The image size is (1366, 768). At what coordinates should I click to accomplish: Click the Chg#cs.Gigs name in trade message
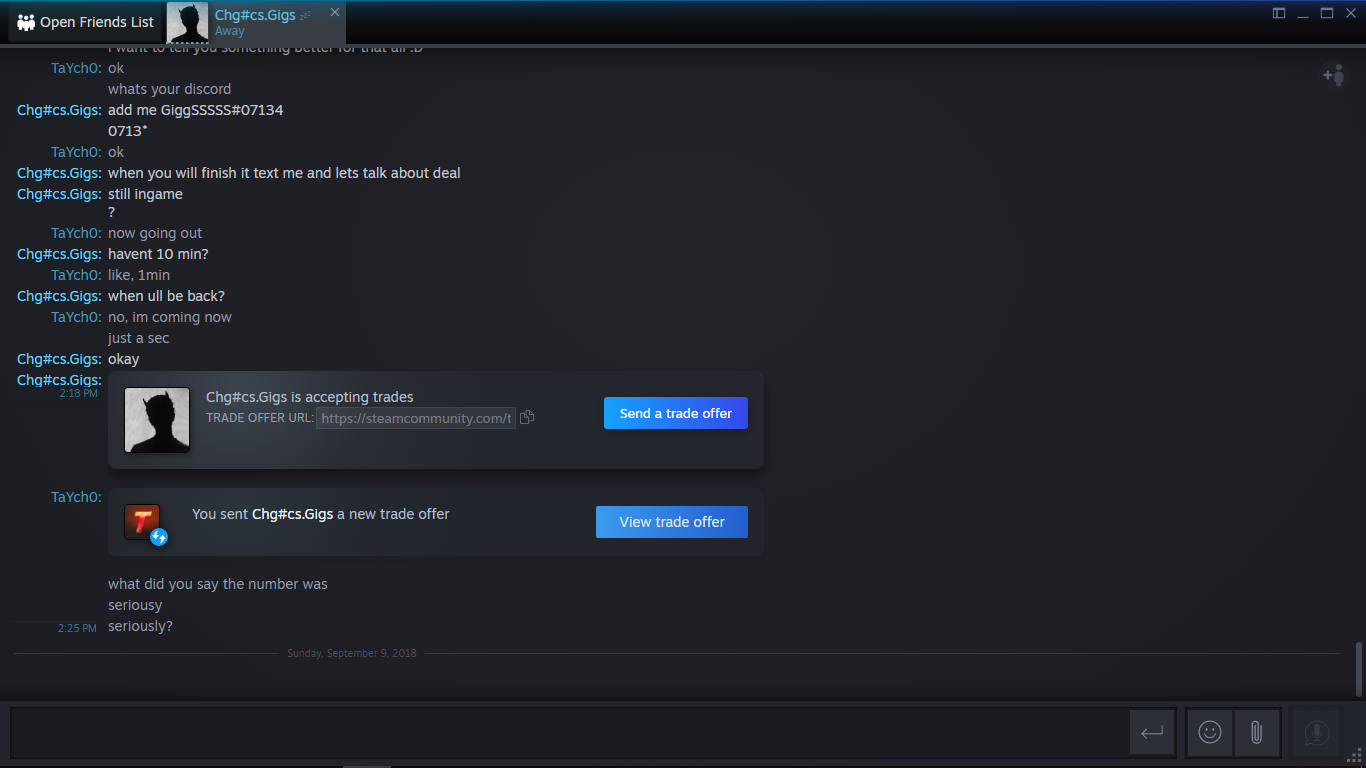tap(292, 514)
